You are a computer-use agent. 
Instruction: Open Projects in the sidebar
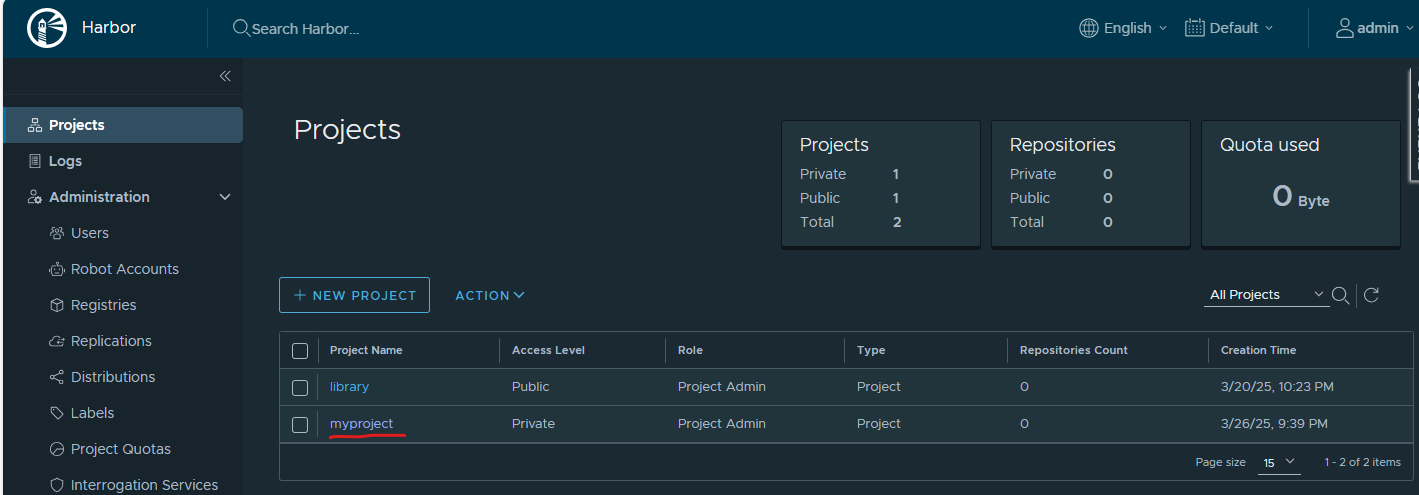click(x=122, y=125)
